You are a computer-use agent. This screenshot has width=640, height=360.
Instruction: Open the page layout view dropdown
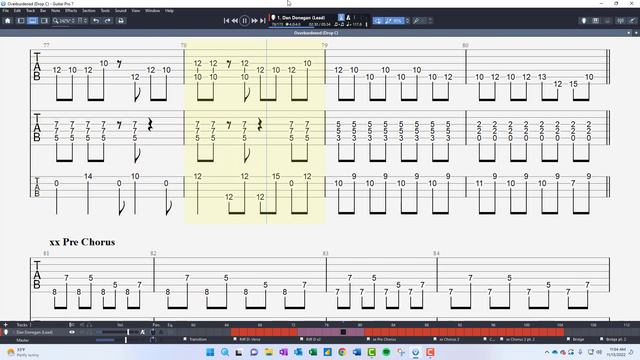pos(82,20)
